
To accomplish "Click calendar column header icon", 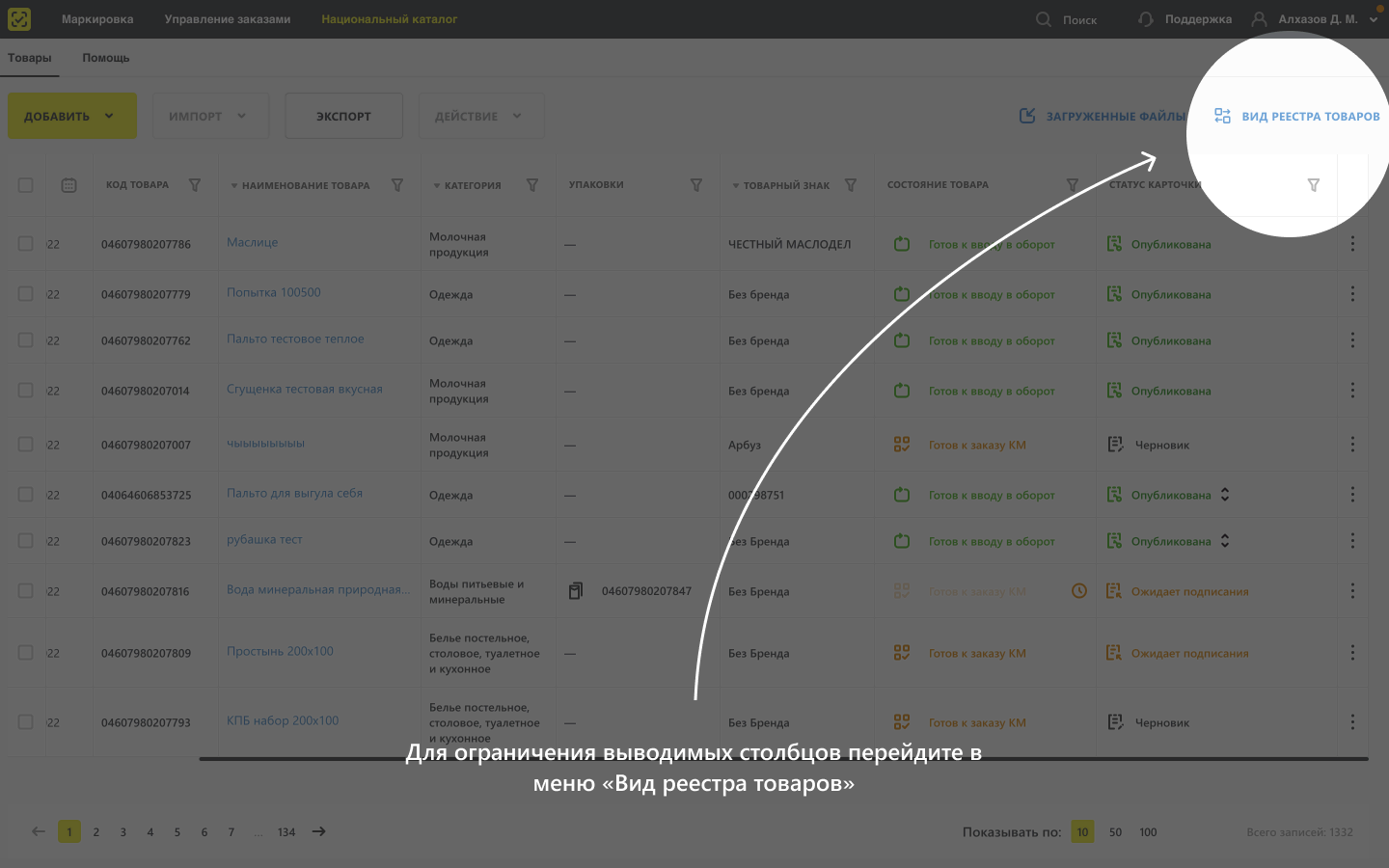I will 68,185.
